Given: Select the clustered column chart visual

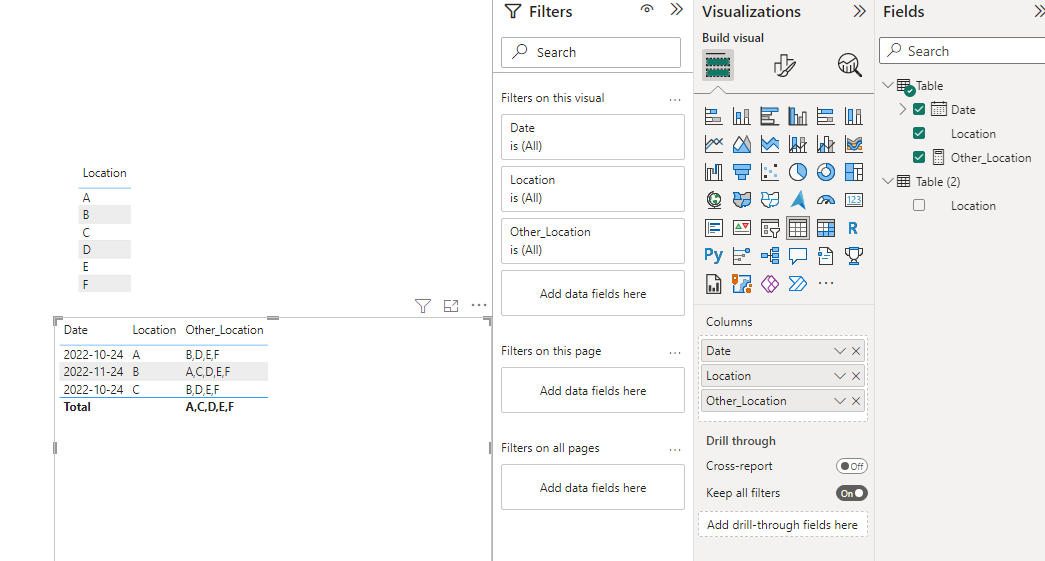Looking at the screenshot, I should [x=797, y=117].
